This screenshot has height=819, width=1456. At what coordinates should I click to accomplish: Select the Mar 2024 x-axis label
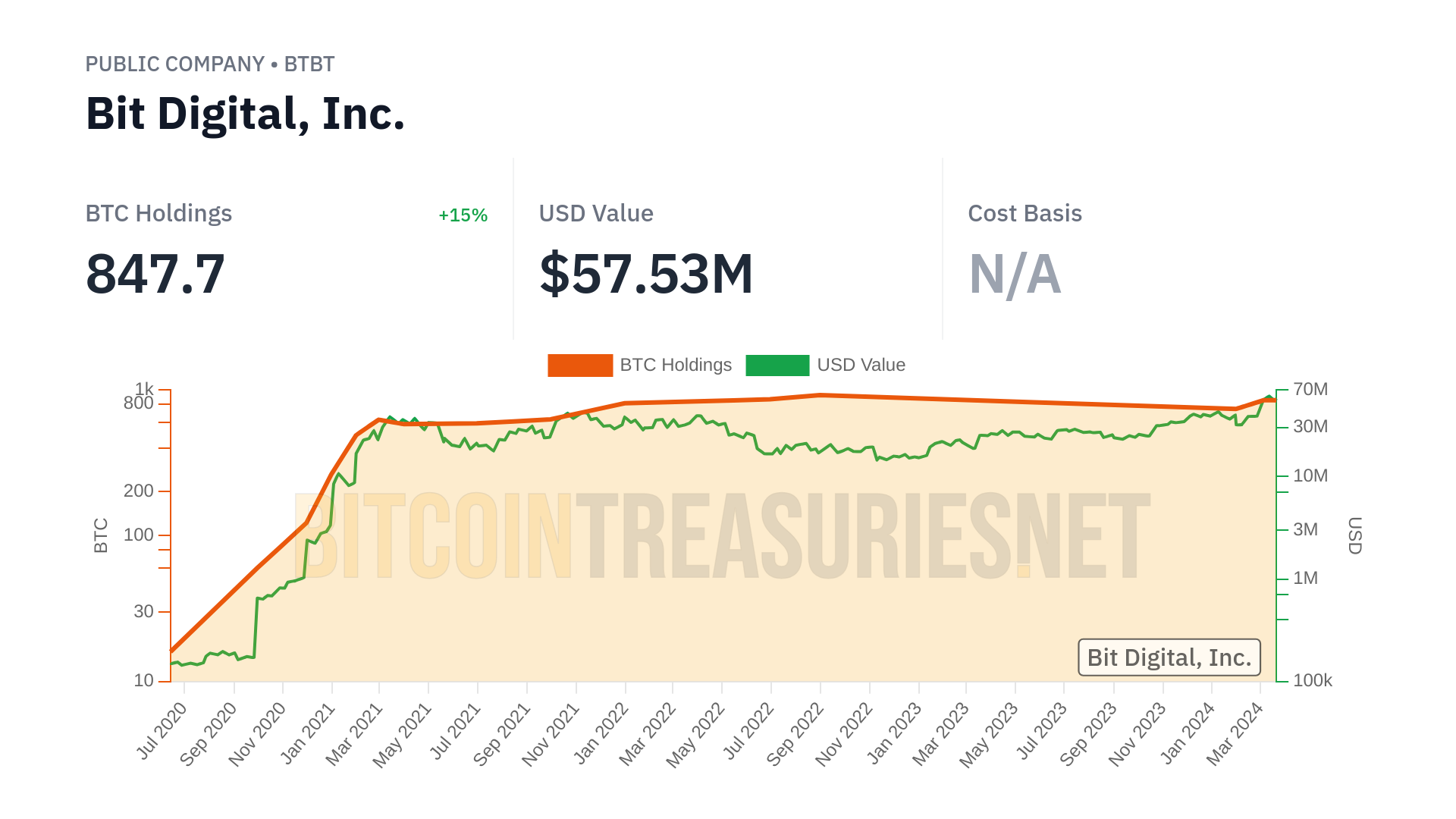tap(1235, 733)
